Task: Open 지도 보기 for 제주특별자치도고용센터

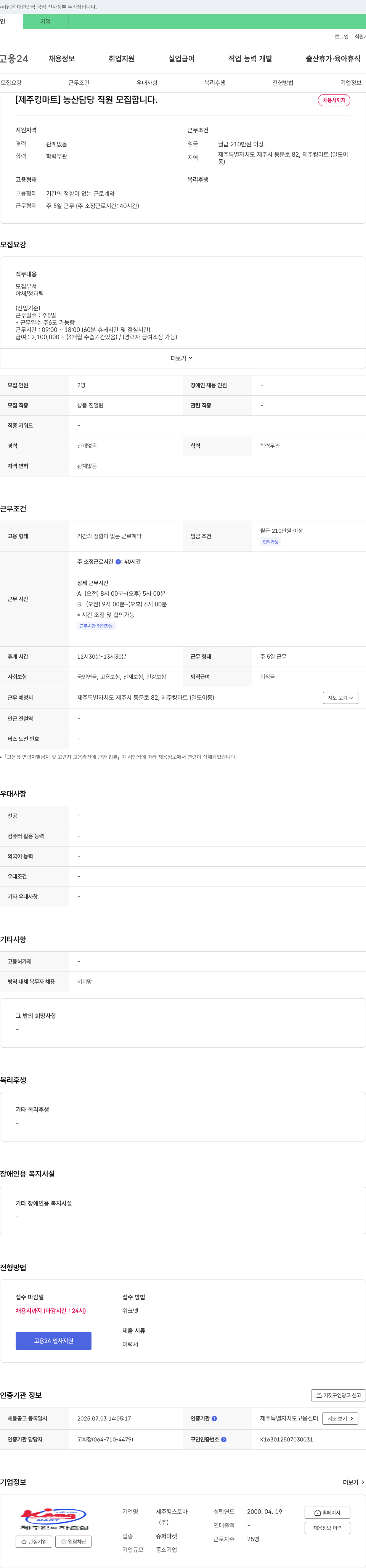Action: pos(340,1418)
